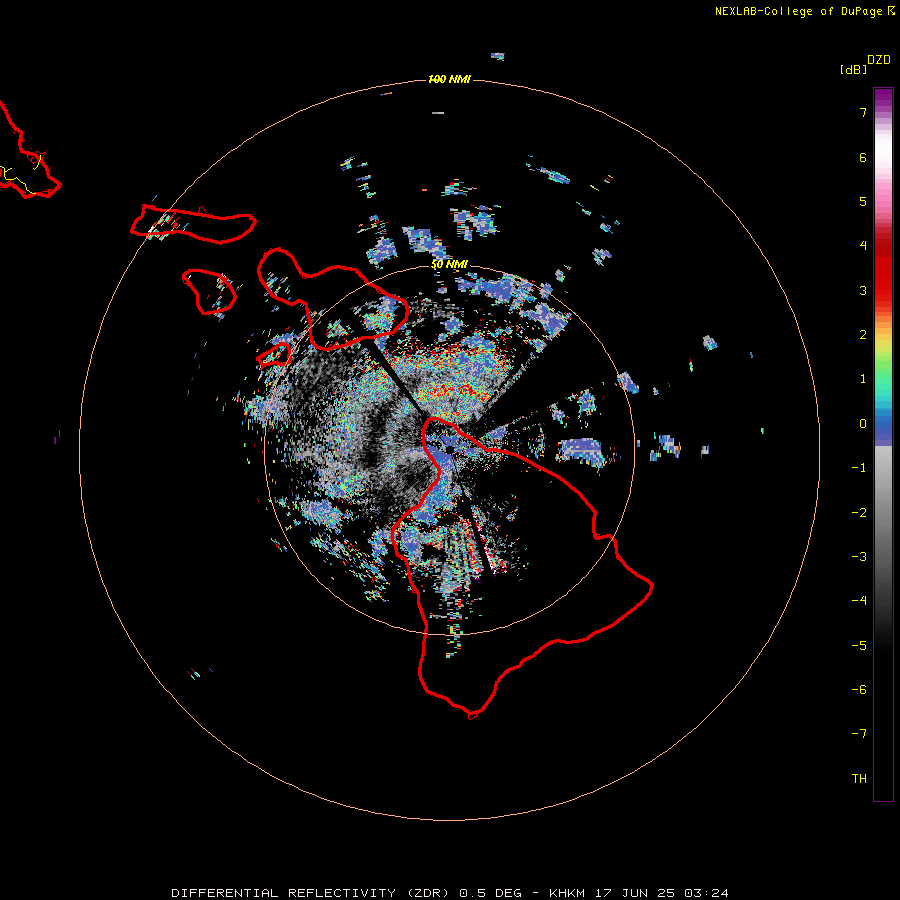Click the -5 value on the scale
900x900 pixels.
tap(859, 646)
